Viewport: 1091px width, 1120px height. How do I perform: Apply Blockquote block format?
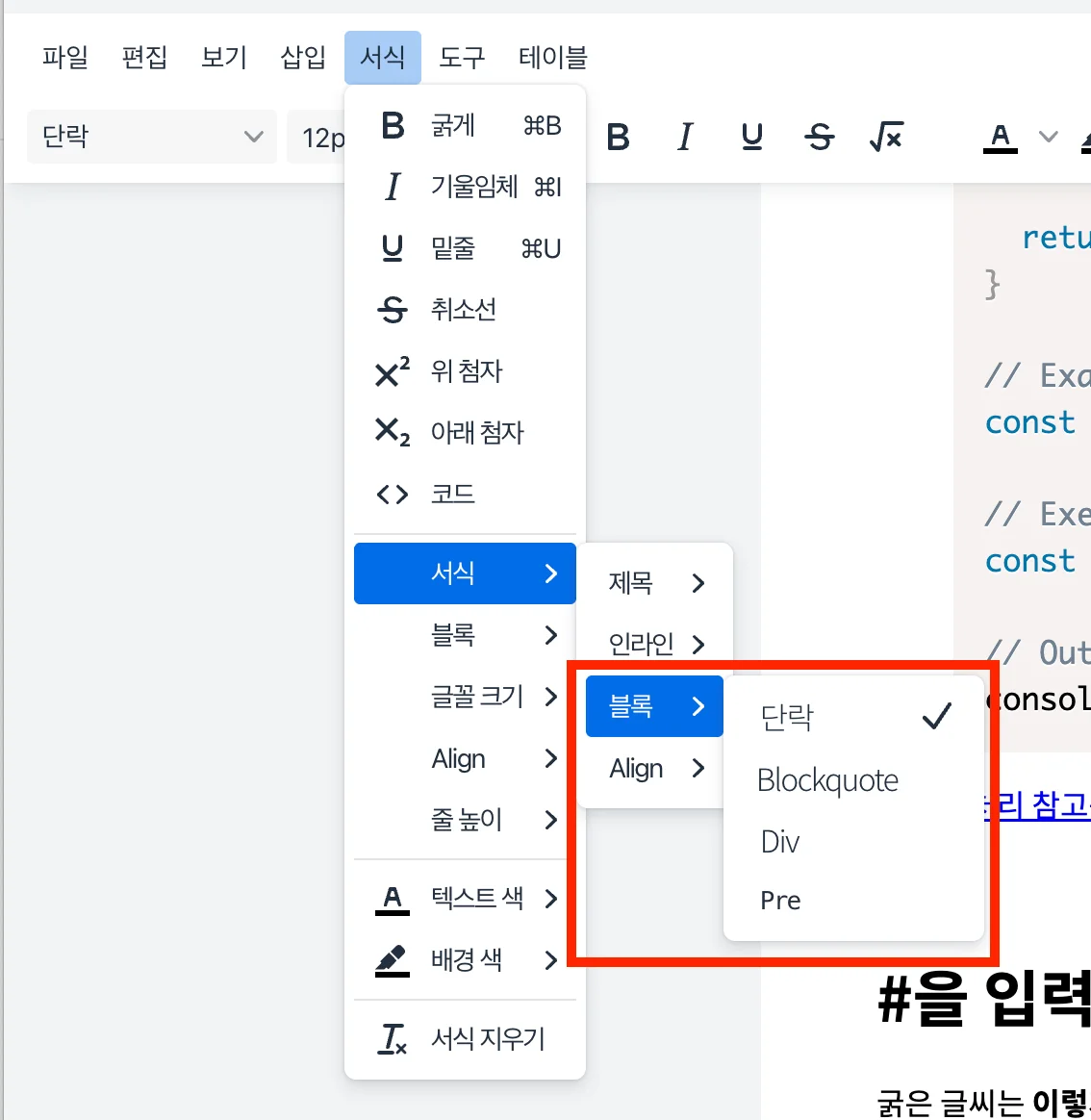click(827, 780)
